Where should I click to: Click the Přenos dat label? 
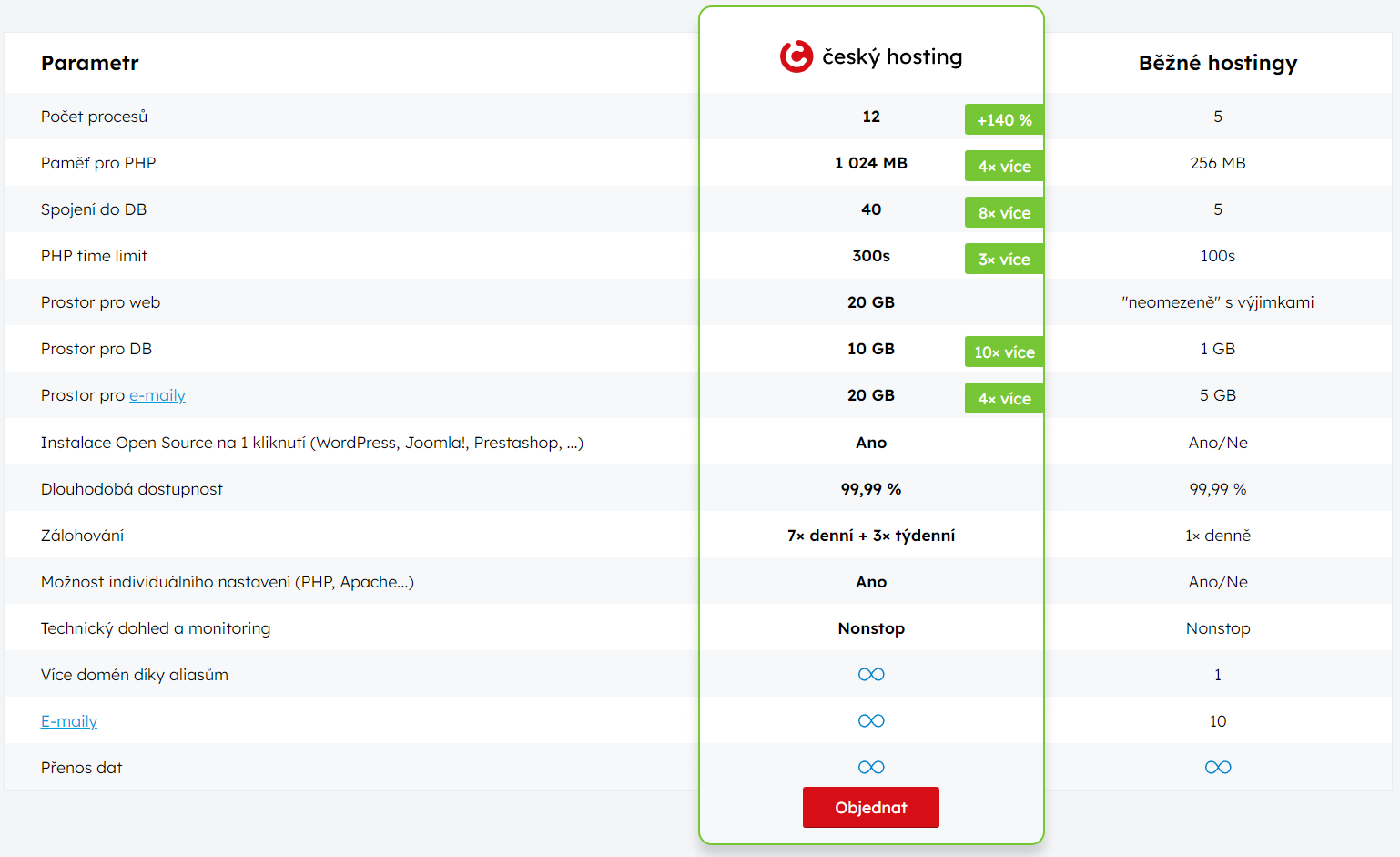(x=82, y=768)
